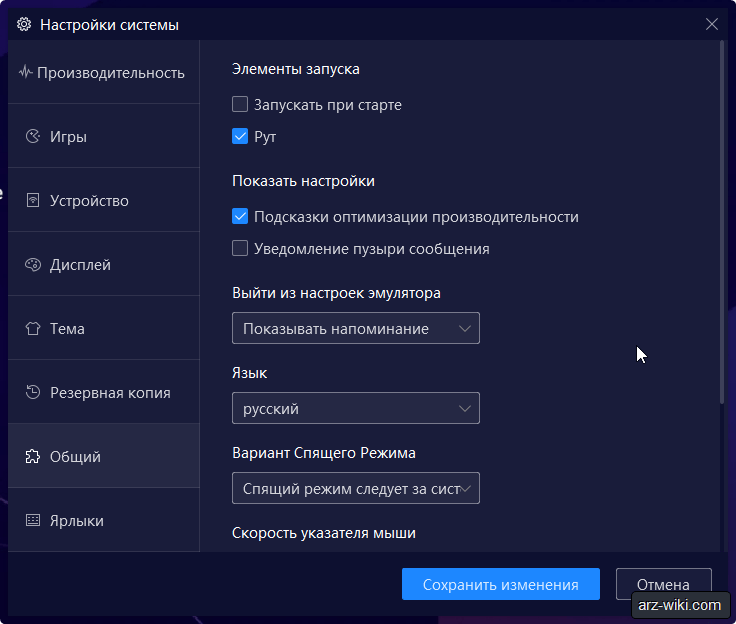Click the Сохранить изменения button
The image size is (736, 624).
click(501, 584)
